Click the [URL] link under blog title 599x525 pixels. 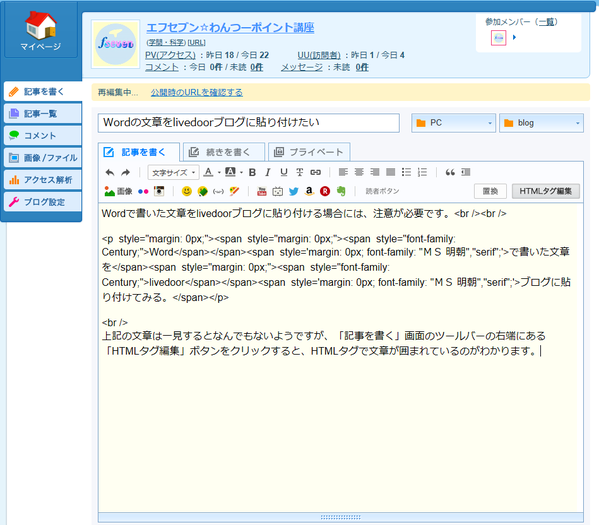pyautogui.click(x=196, y=42)
